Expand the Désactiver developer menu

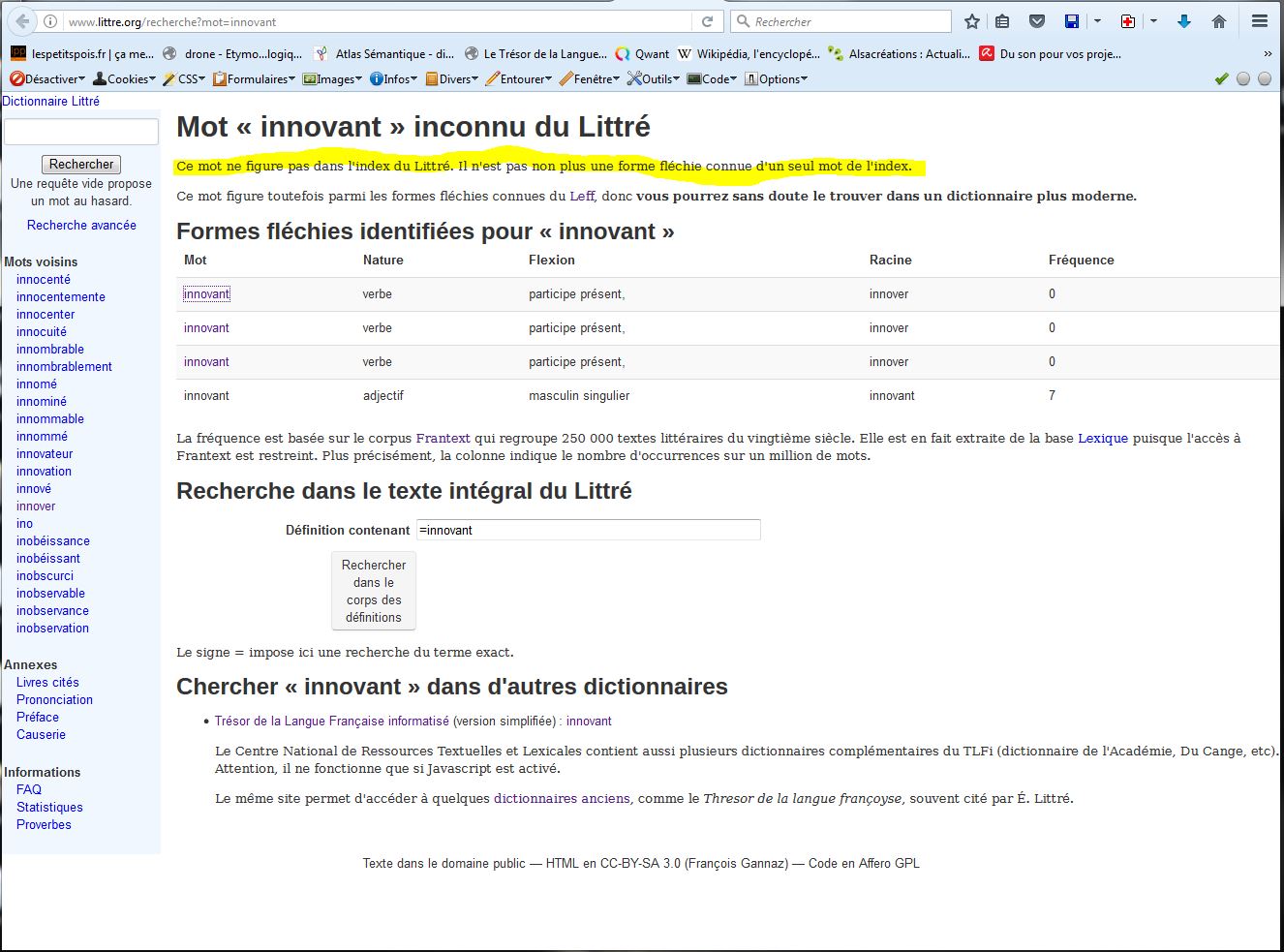tap(47, 79)
